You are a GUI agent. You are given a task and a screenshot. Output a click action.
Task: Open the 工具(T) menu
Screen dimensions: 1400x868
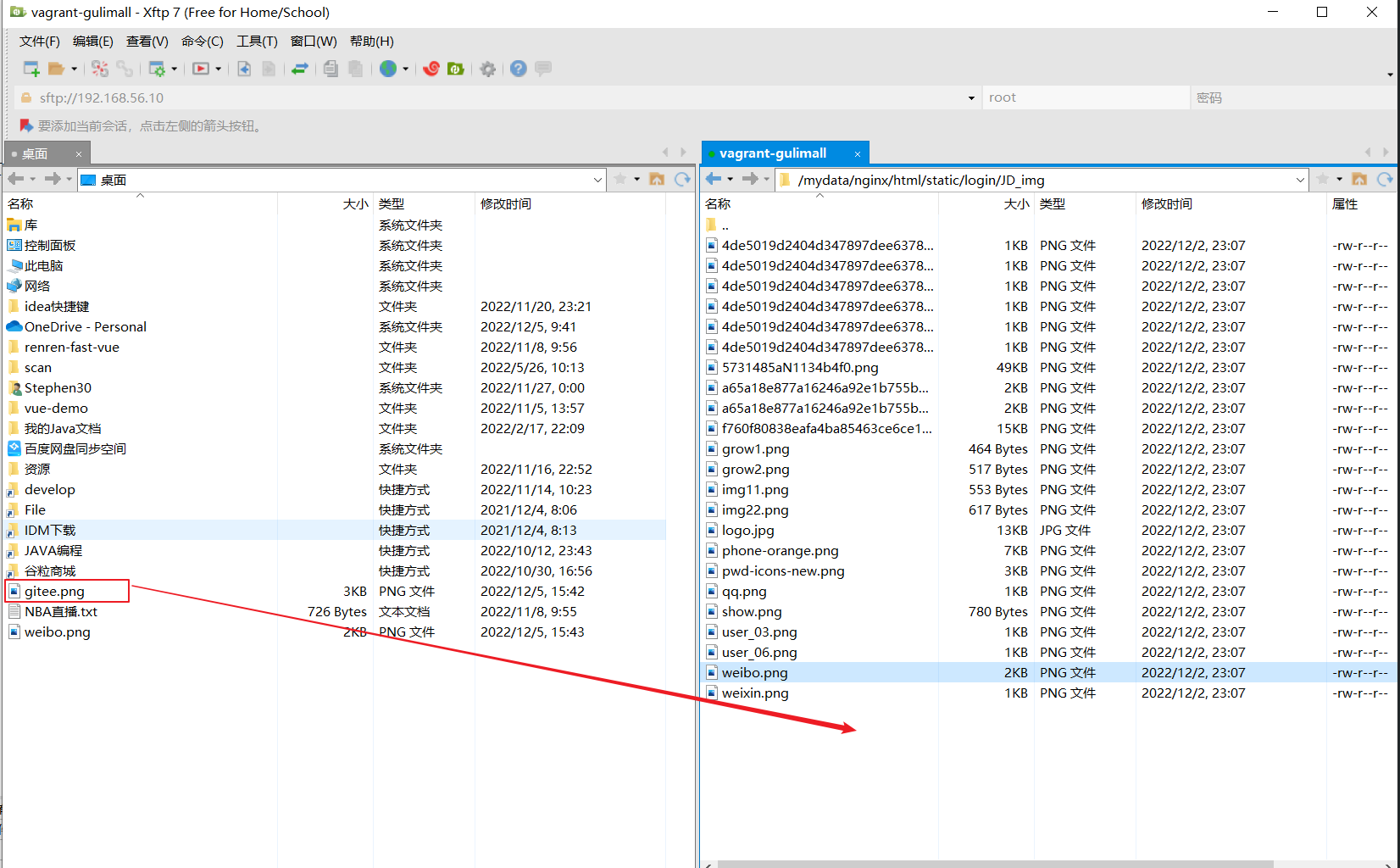pos(257,42)
